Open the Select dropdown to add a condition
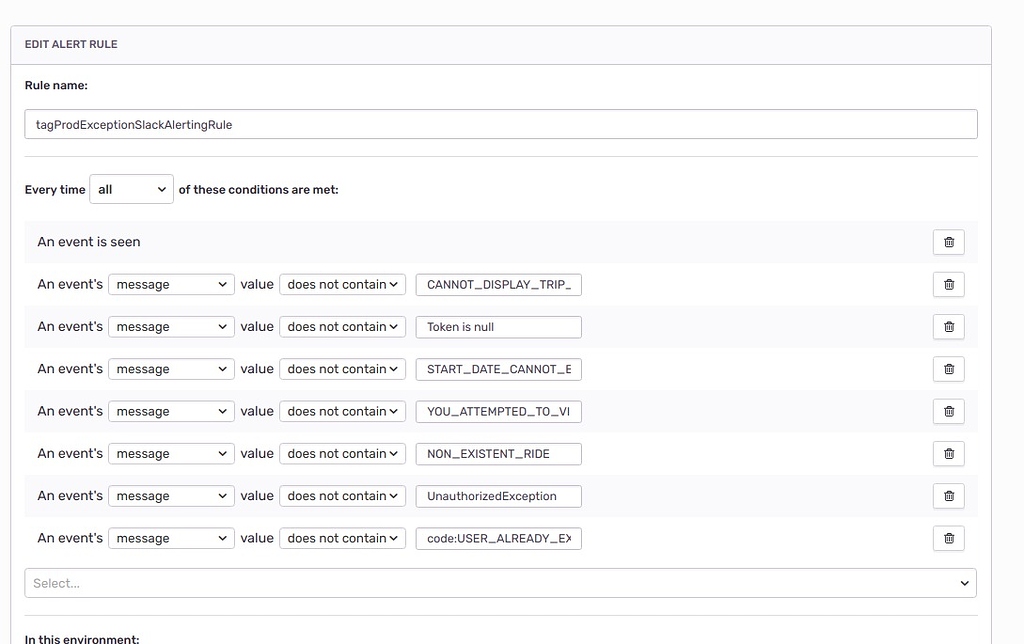Viewport: 1024px width, 644px height. 500,582
